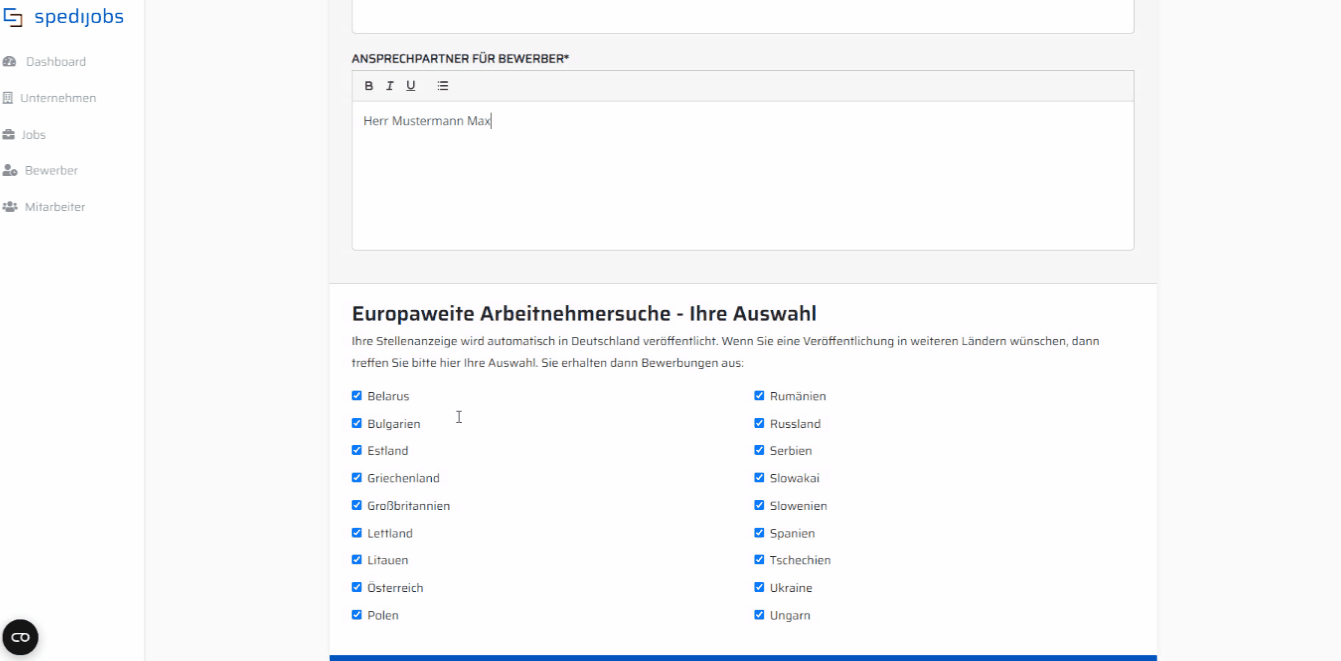Toggle bold formatting in editor toolbar
This screenshot has height=661, width=1341.
point(369,86)
